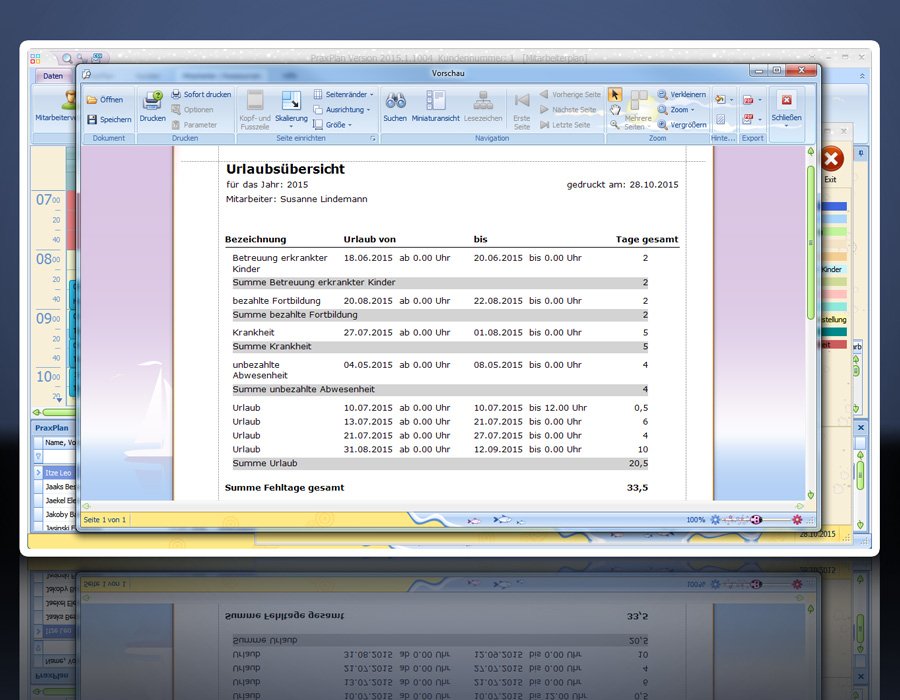Open the Seitenränder dropdown
The image size is (900, 700).
click(x=343, y=94)
